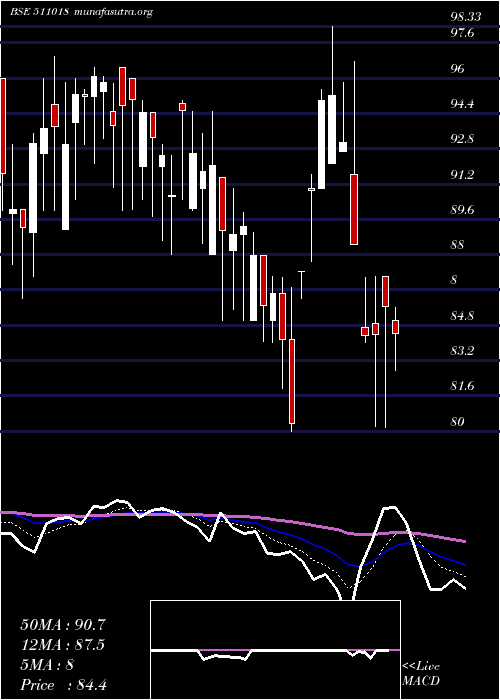Click the long red candle falling to 80

click(x=292, y=381)
